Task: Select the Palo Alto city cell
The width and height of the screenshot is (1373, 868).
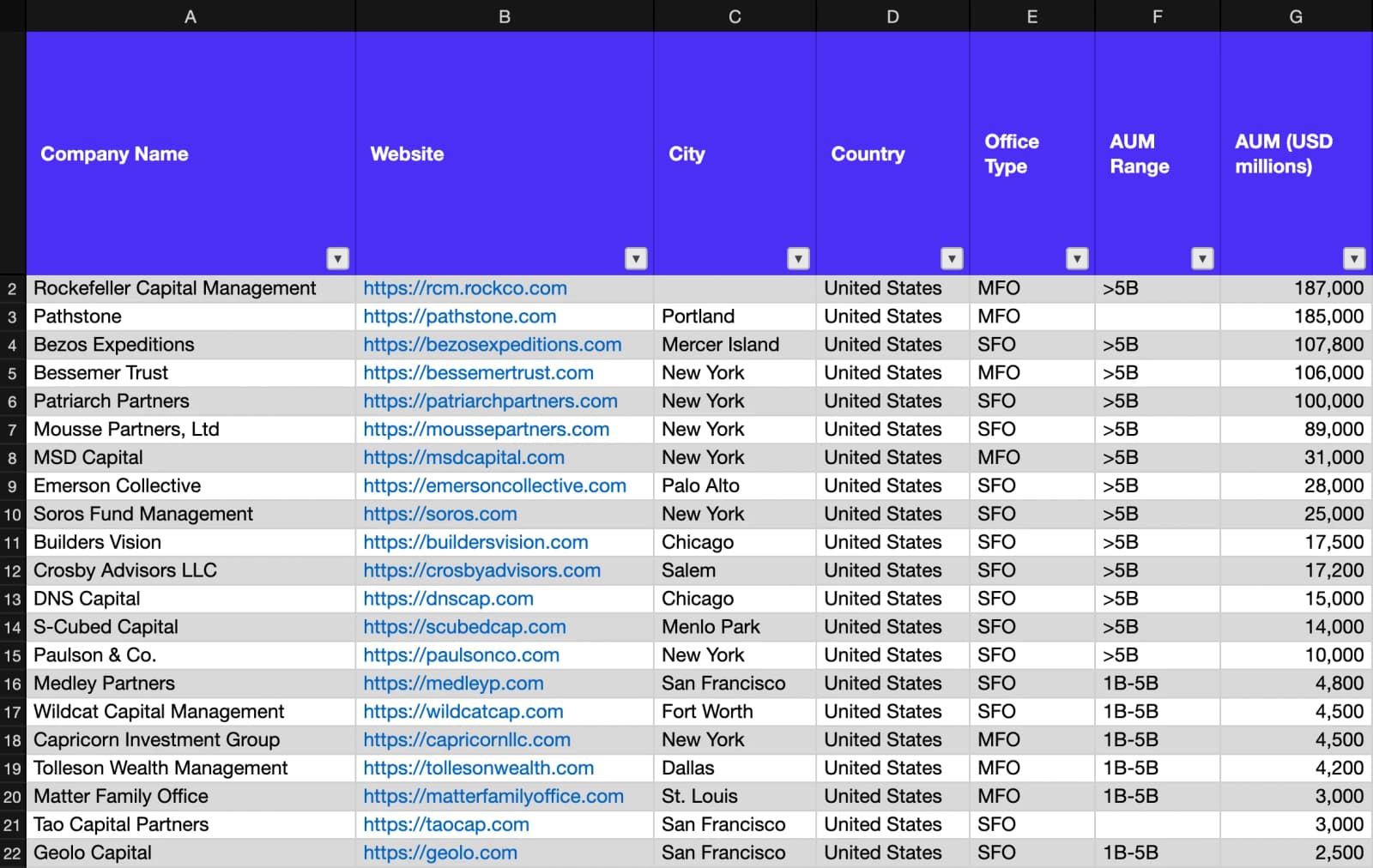Action: point(735,486)
